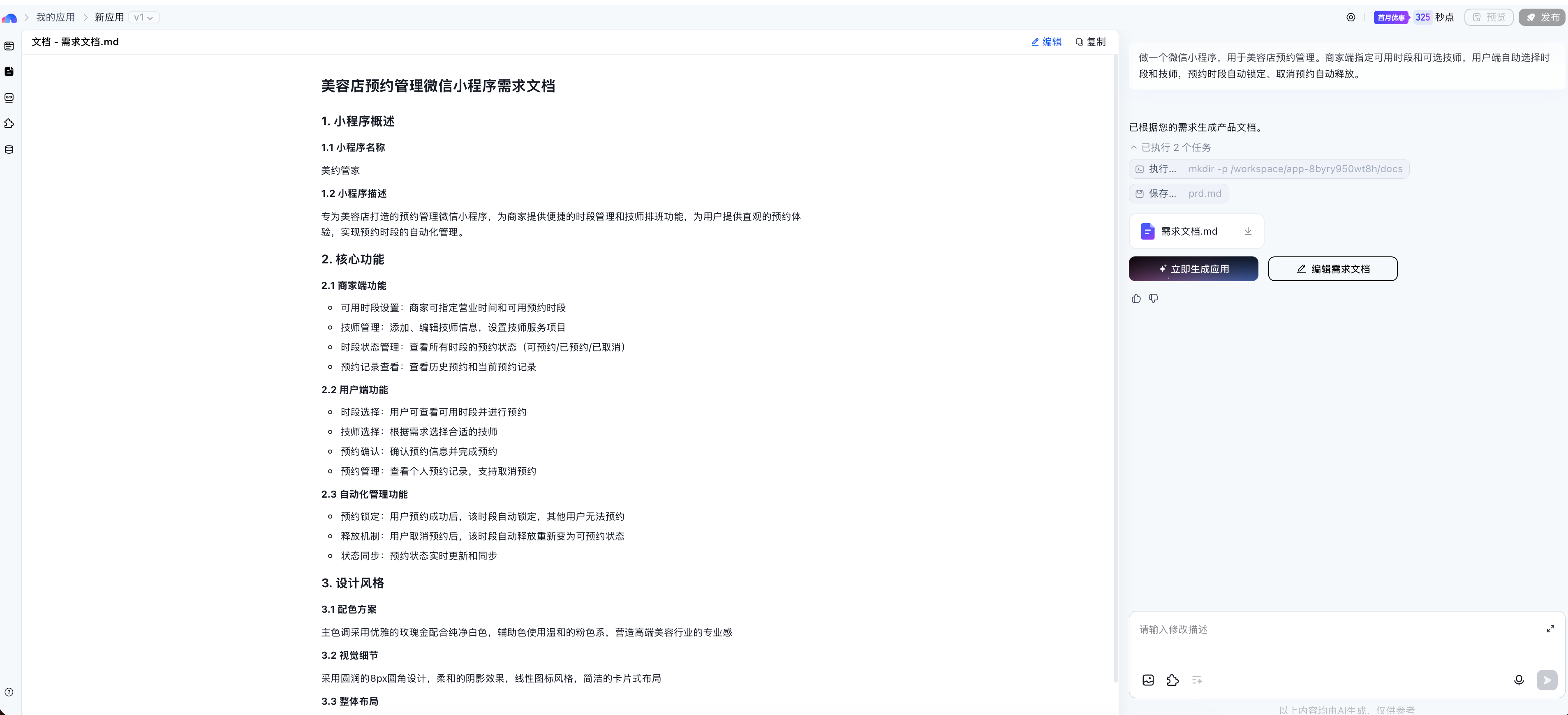Click the document vertical scrollbar
1568x715 pixels.
[1115, 365]
